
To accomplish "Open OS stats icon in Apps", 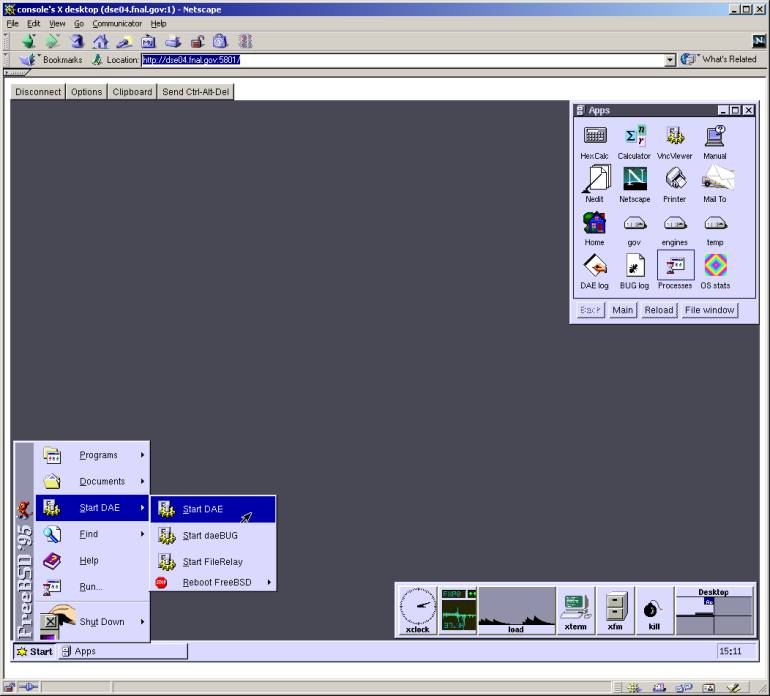I will click(715, 272).
